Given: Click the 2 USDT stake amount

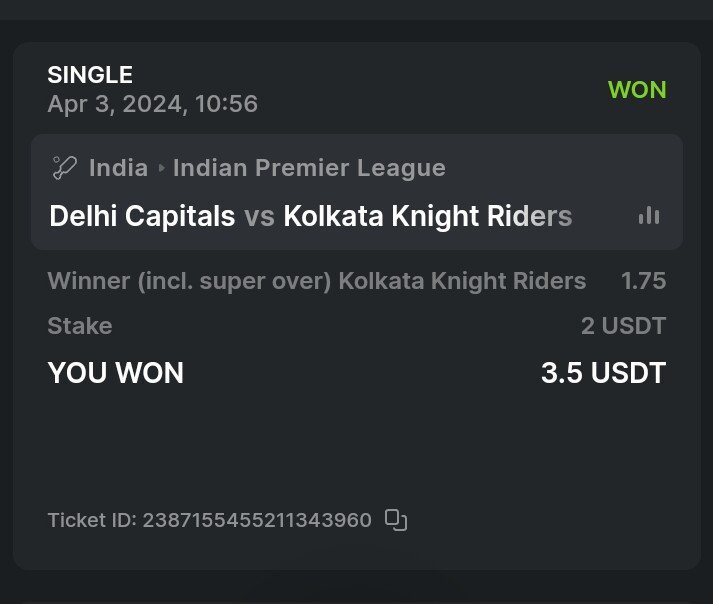Looking at the screenshot, I should pyautogui.click(x=623, y=325).
